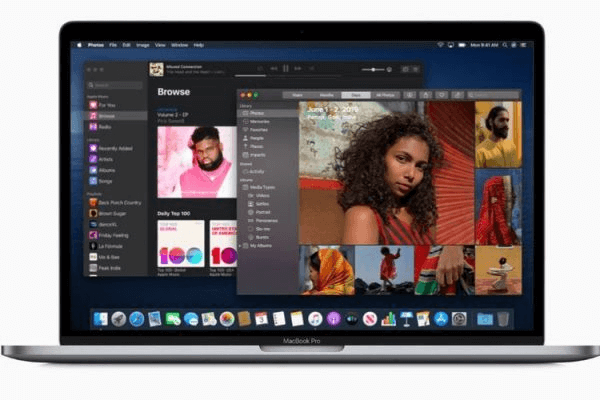
Task: Select For You in Music sidebar
Action: tap(116, 105)
